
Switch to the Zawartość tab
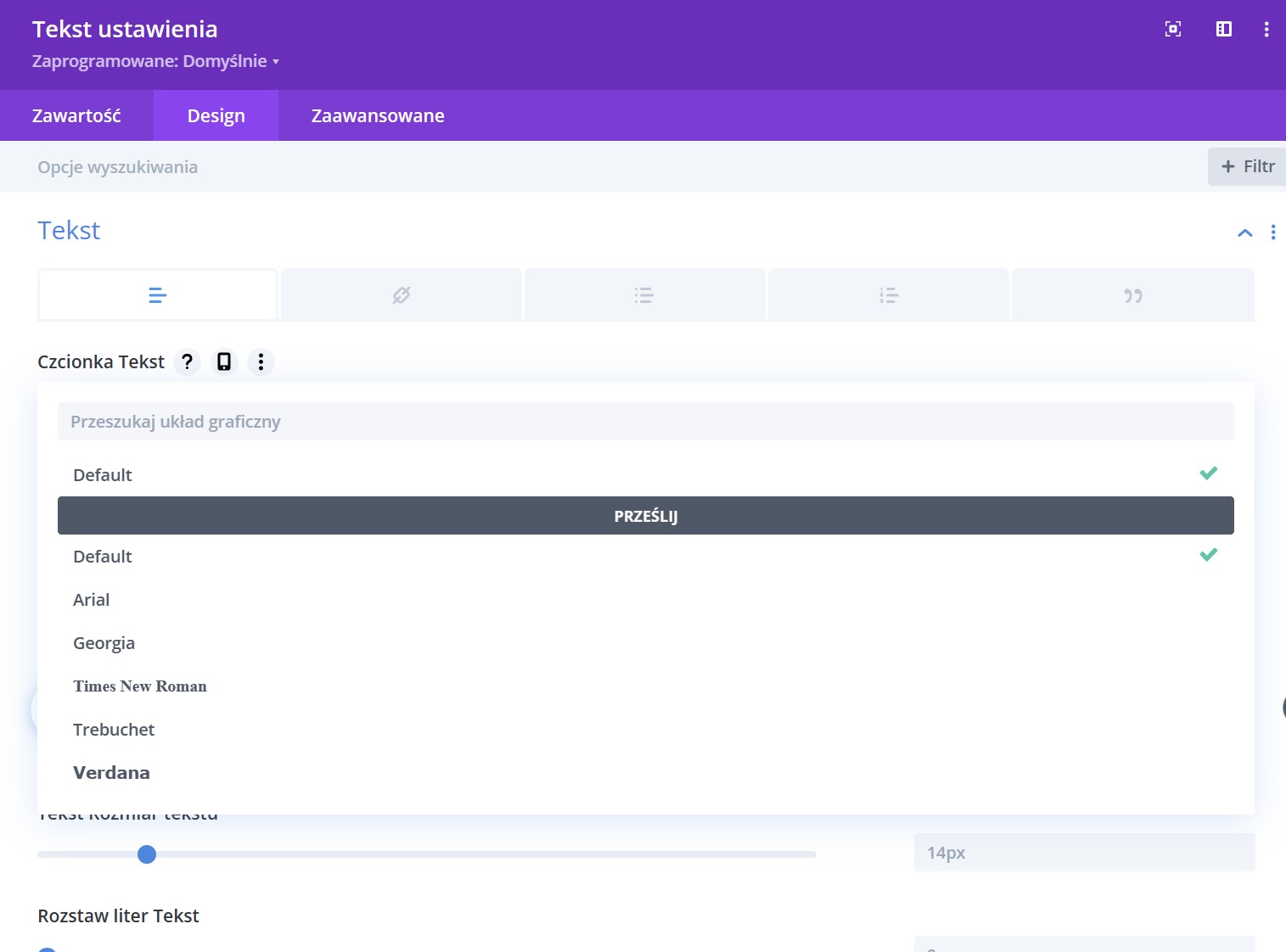pyautogui.click(x=76, y=115)
